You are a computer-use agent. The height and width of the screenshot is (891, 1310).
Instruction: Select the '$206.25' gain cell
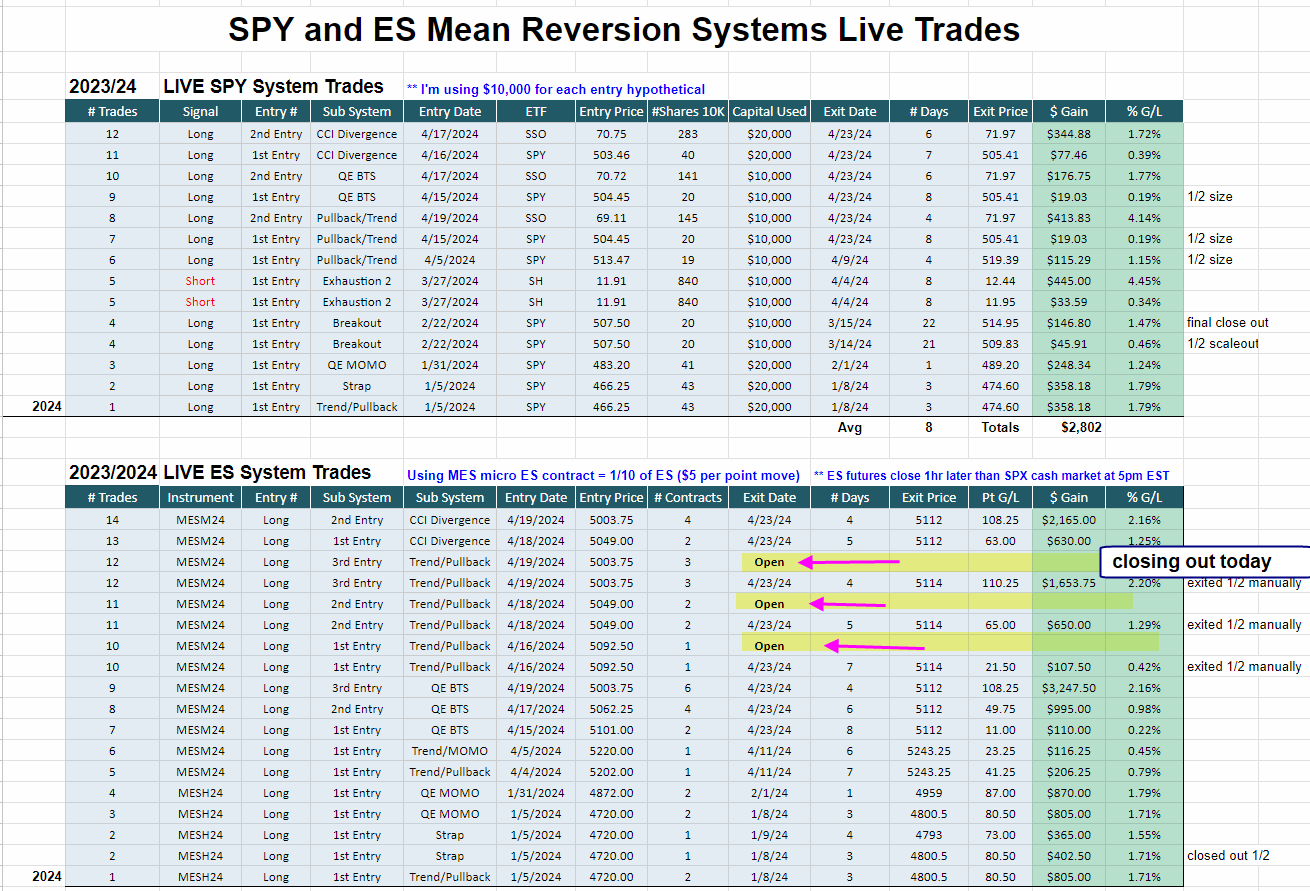click(x=1068, y=772)
